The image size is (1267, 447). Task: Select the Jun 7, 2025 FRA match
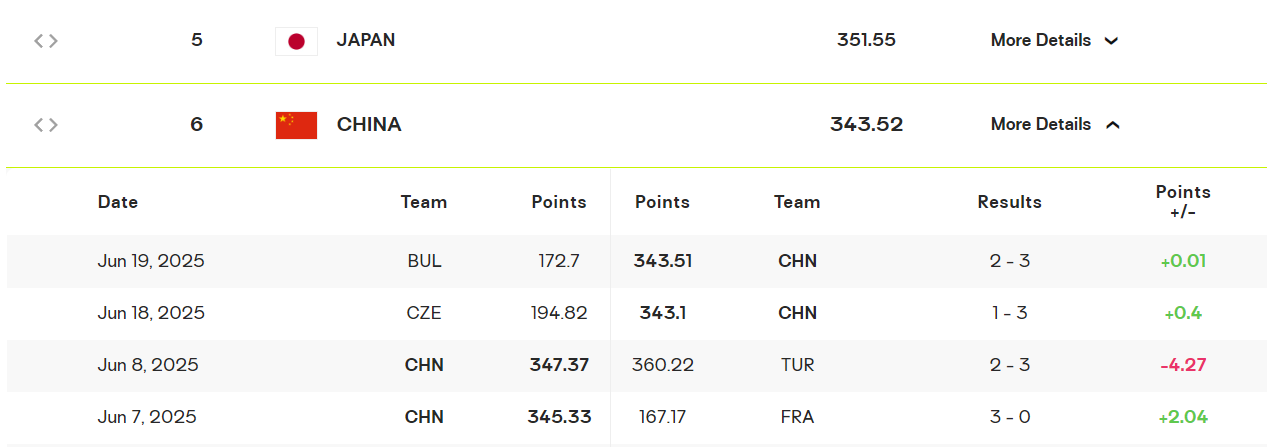(636, 417)
